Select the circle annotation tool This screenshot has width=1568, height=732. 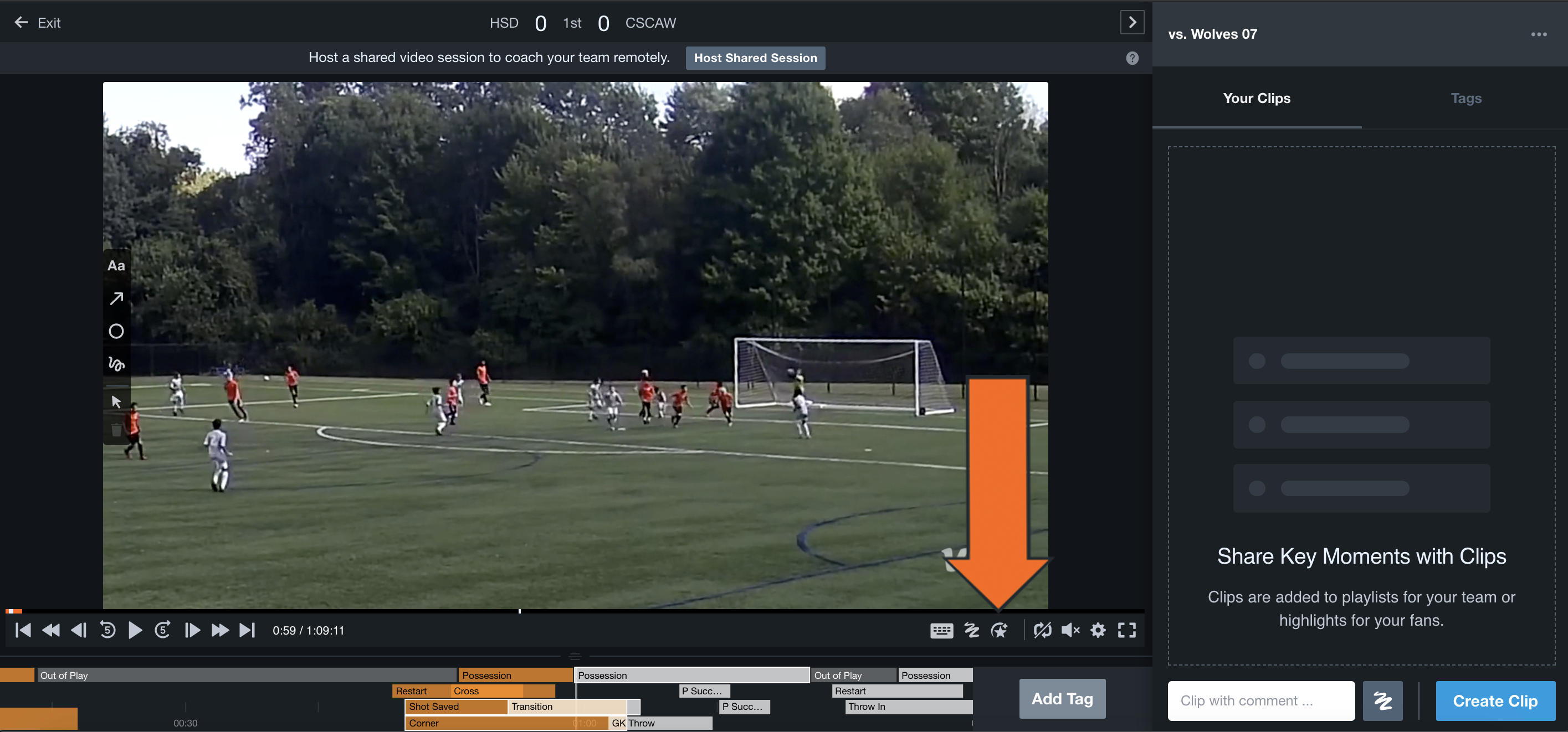click(116, 331)
